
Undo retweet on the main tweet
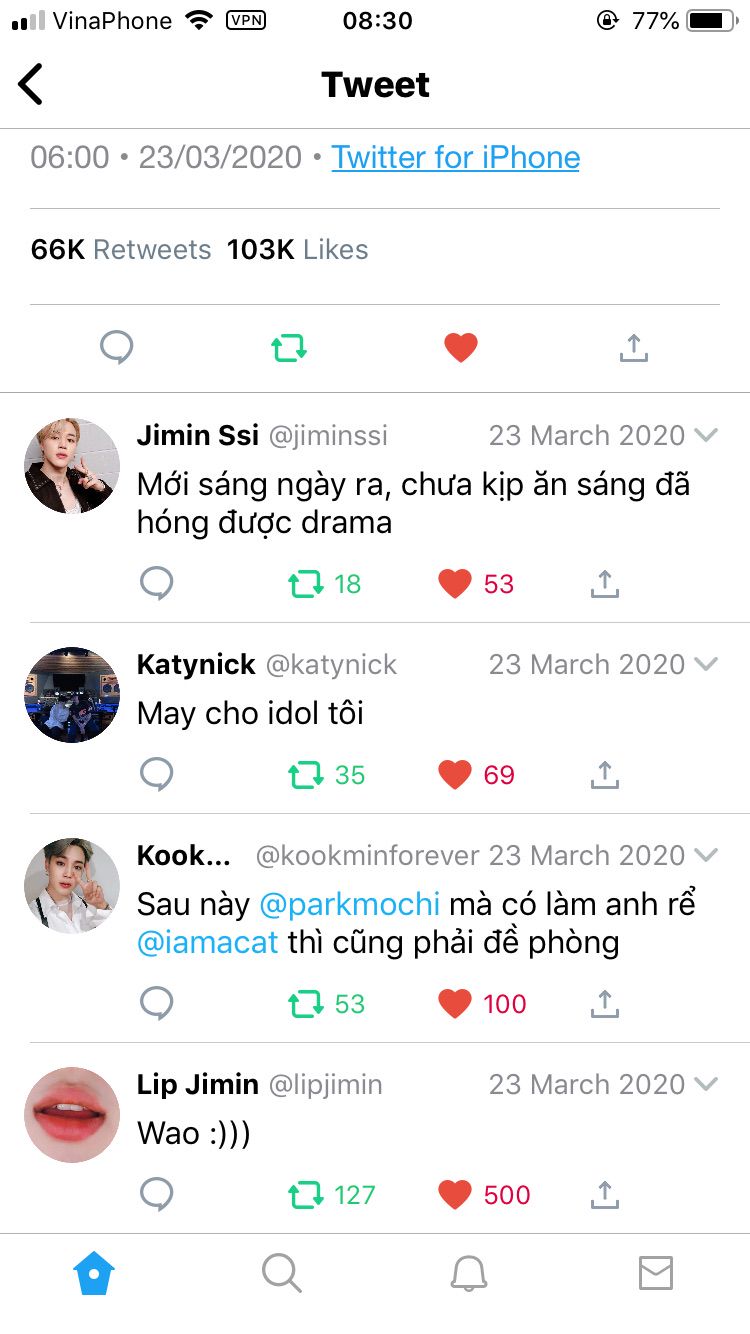tap(289, 348)
